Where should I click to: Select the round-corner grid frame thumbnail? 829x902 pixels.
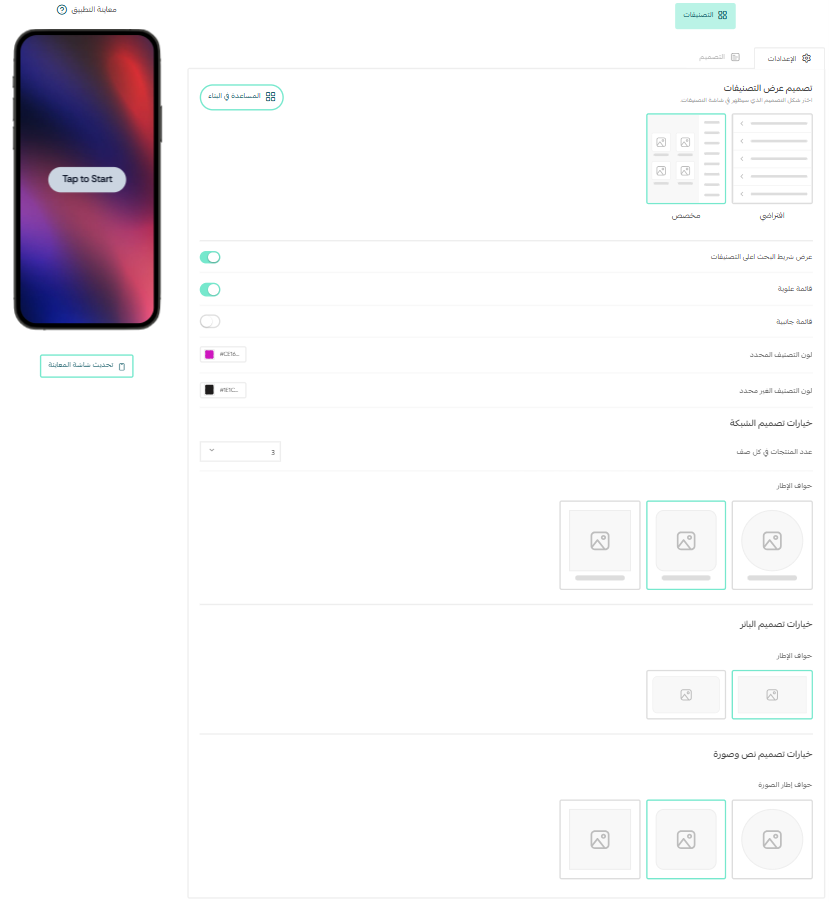686,545
